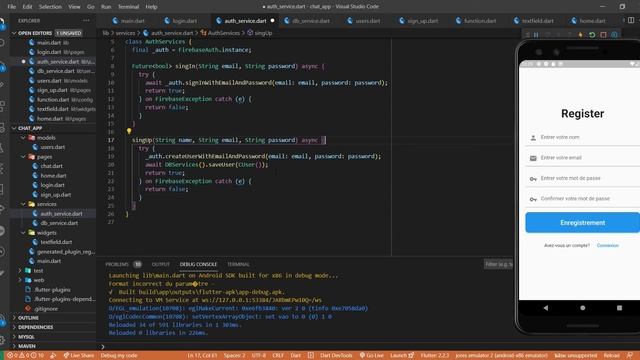
Task: Open .gitignore in the file tree
Action: click(46, 309)
